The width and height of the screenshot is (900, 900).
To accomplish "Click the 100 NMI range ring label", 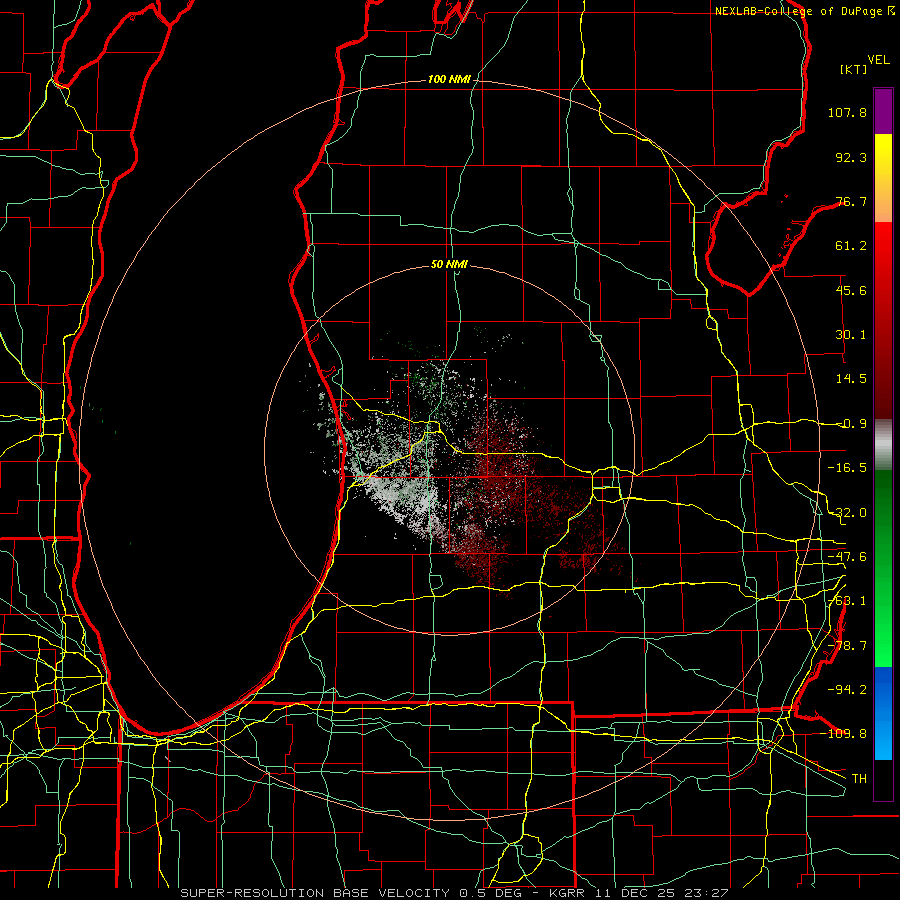I will point(449,79).
